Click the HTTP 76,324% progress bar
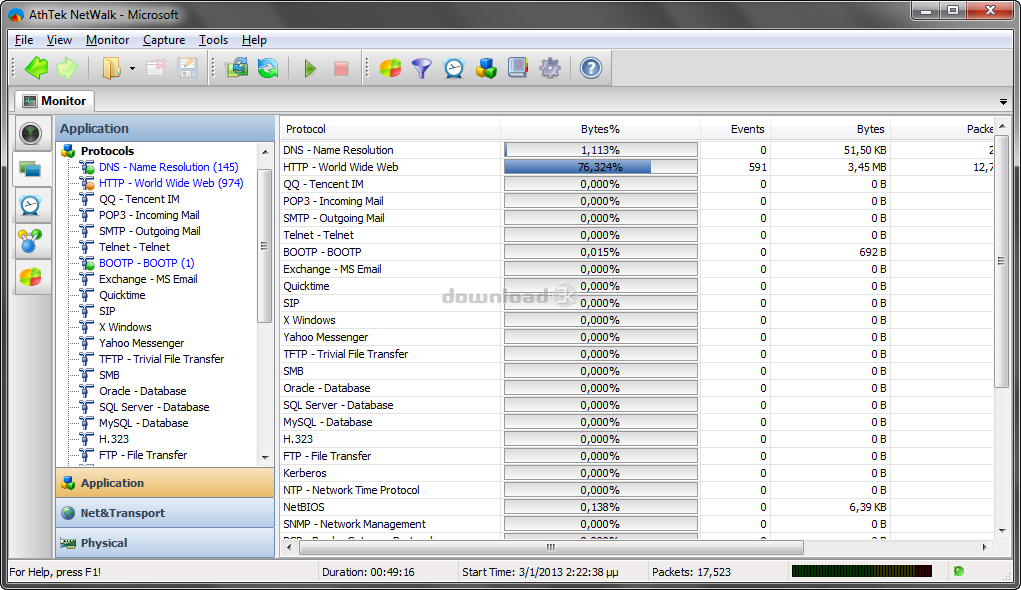 [600, 167]
